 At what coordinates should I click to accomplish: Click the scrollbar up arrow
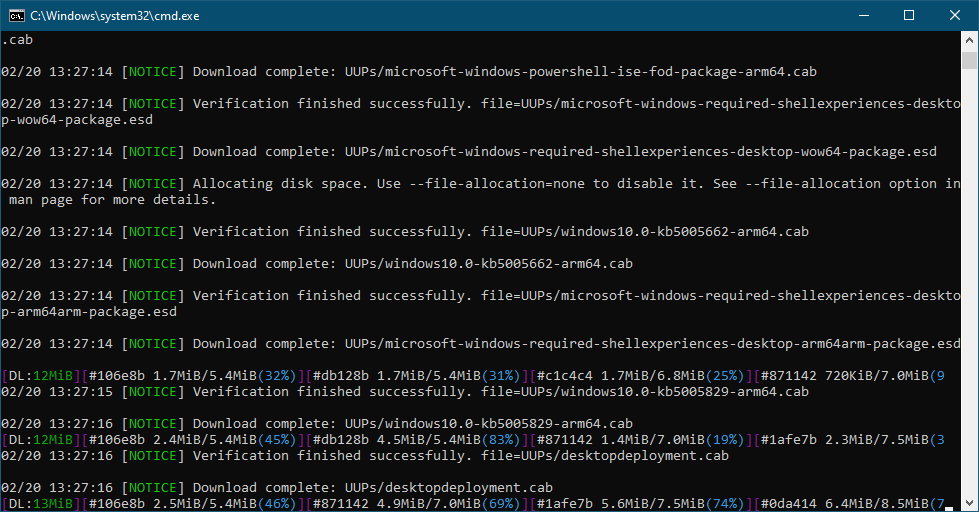pyautogui.click(x=969, y=40)
